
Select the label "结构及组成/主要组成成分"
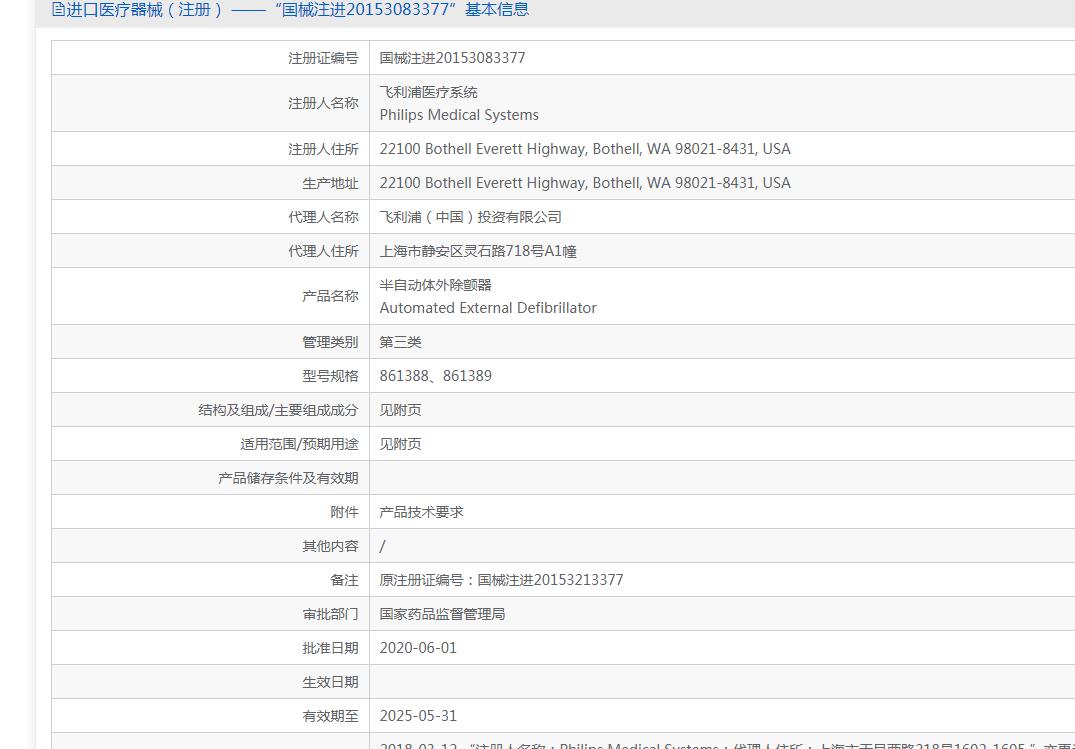click(x=278, y=410)
